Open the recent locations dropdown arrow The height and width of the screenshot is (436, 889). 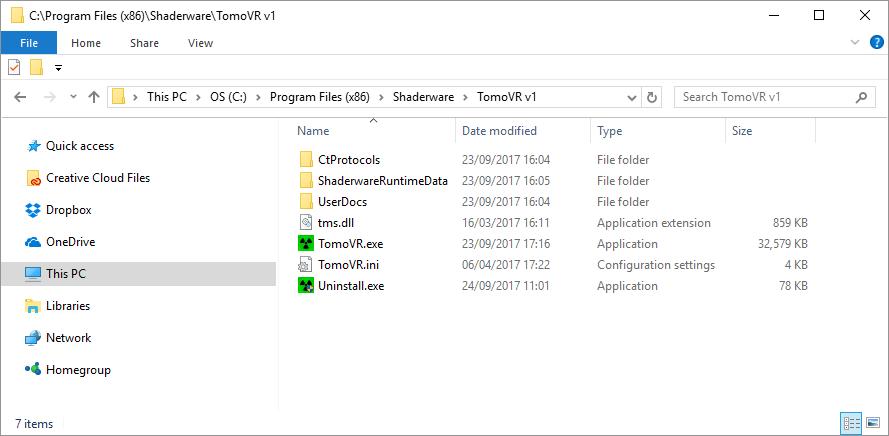pos(73,97)
